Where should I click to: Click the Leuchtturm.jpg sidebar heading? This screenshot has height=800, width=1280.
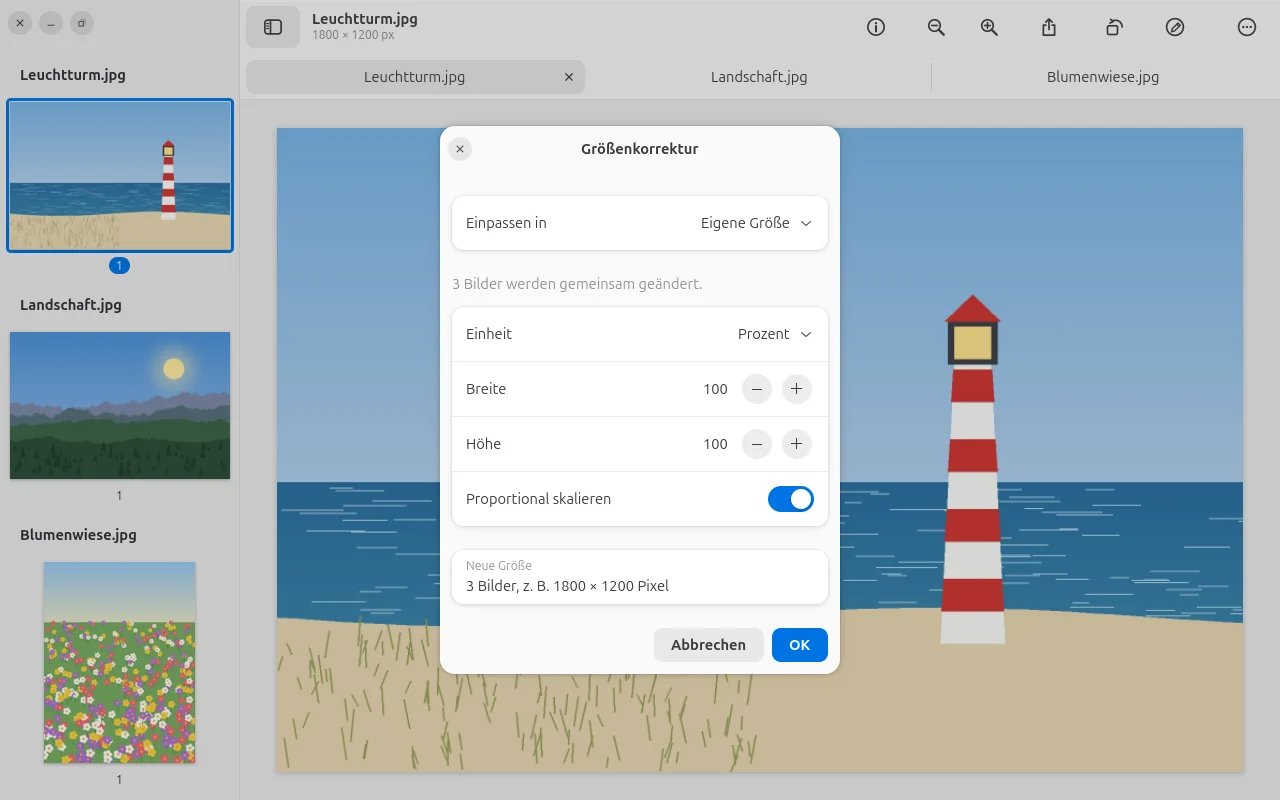tap(73, 75)
